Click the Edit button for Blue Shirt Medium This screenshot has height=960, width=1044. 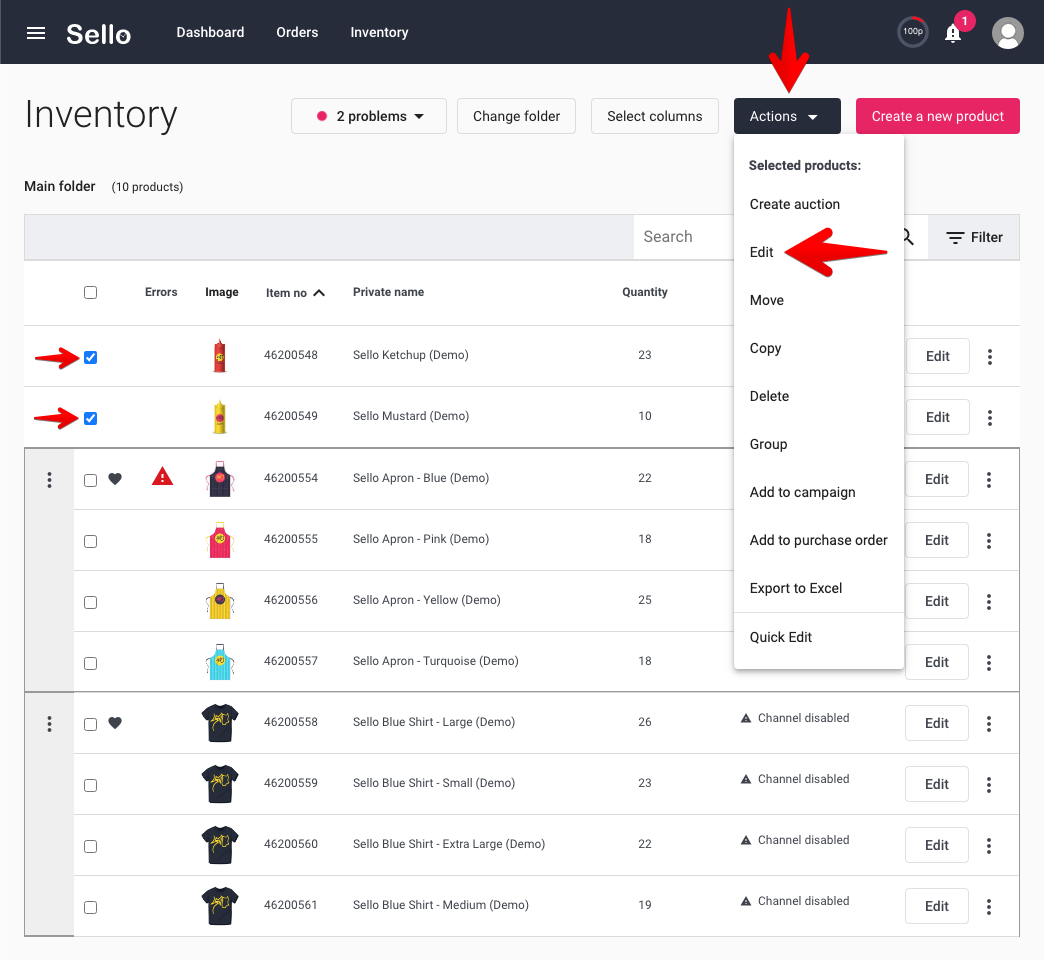click(x=936, y=906)
